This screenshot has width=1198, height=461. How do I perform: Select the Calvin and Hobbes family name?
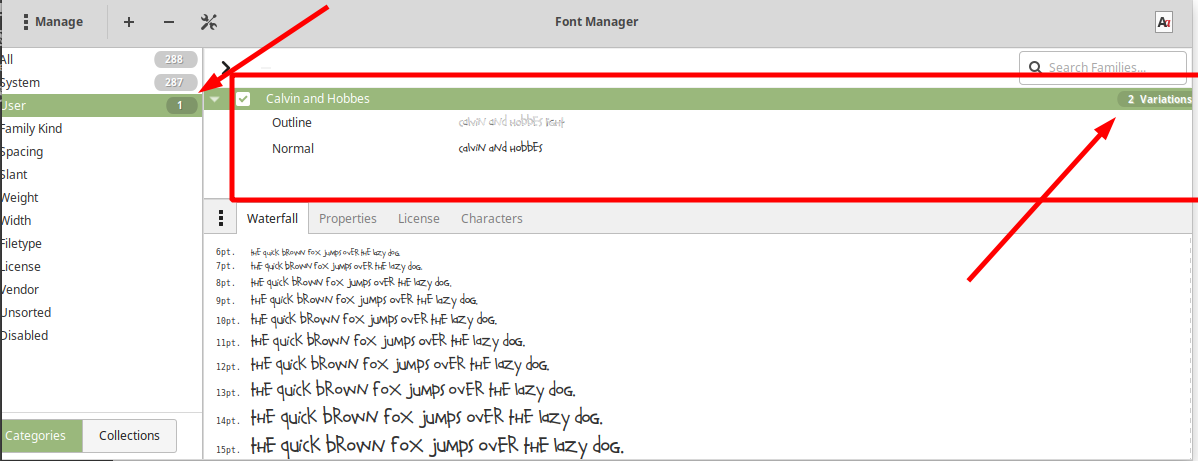pos(318,99)
